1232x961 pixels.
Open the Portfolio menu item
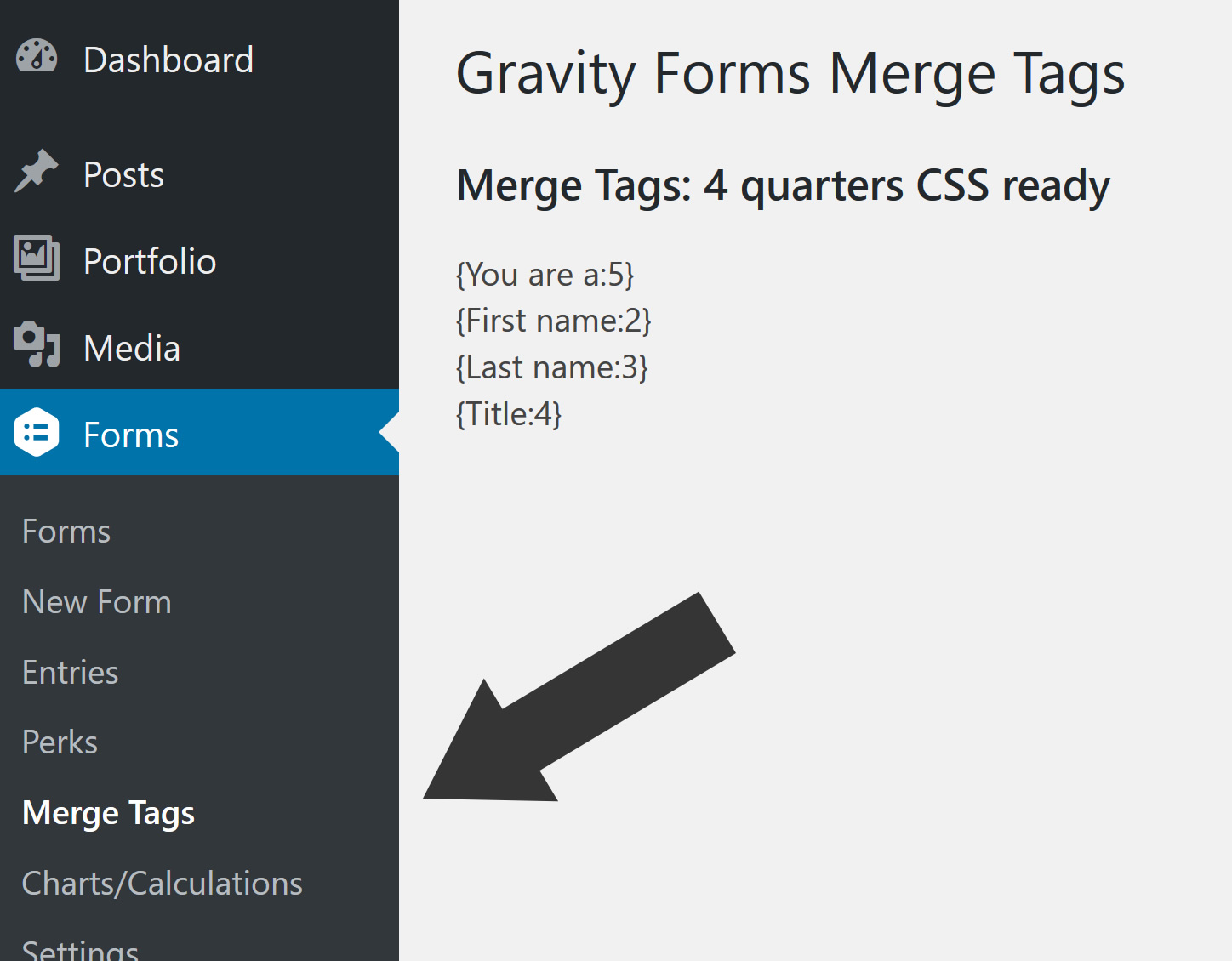pos(150,262)
